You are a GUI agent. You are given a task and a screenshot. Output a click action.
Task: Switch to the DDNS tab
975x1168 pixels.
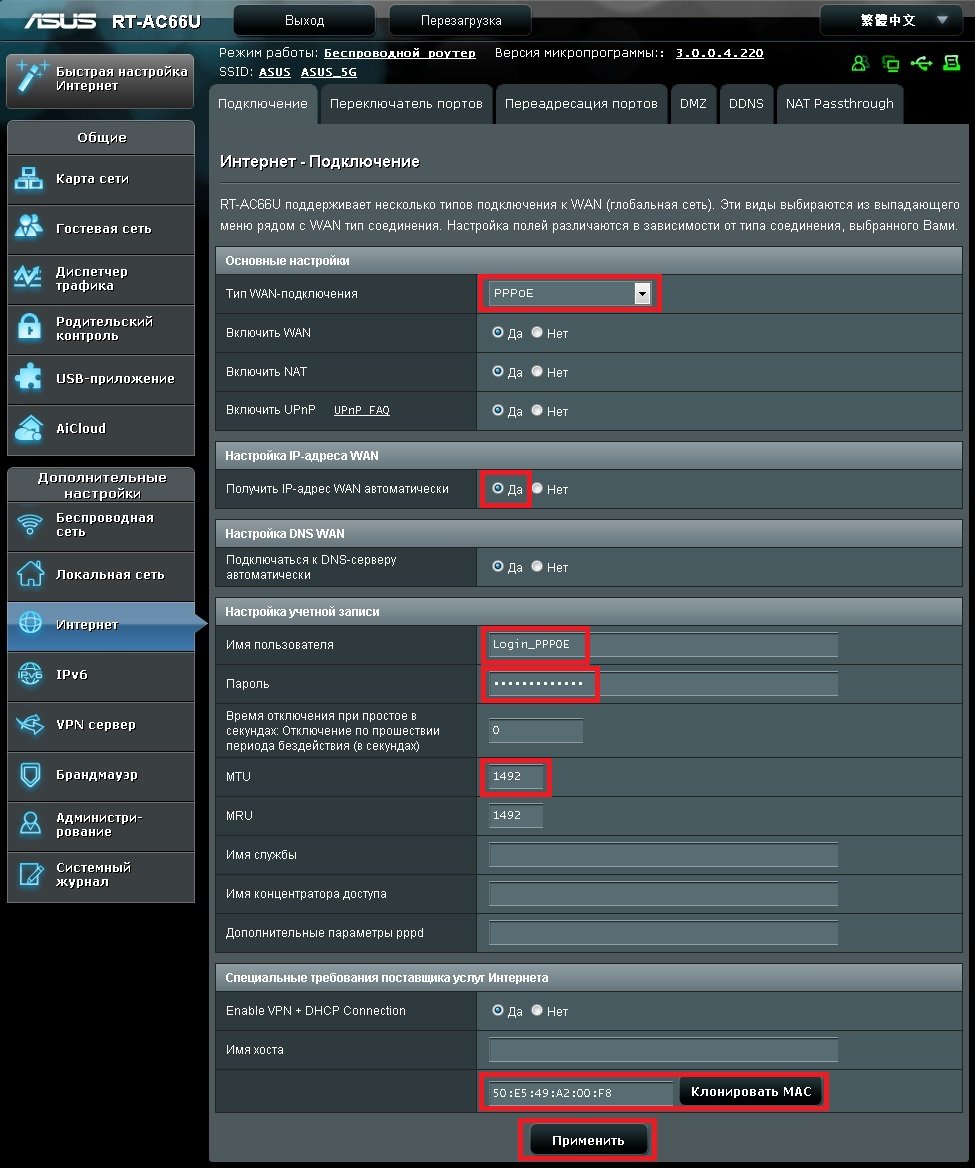click(x=746, y=104)
